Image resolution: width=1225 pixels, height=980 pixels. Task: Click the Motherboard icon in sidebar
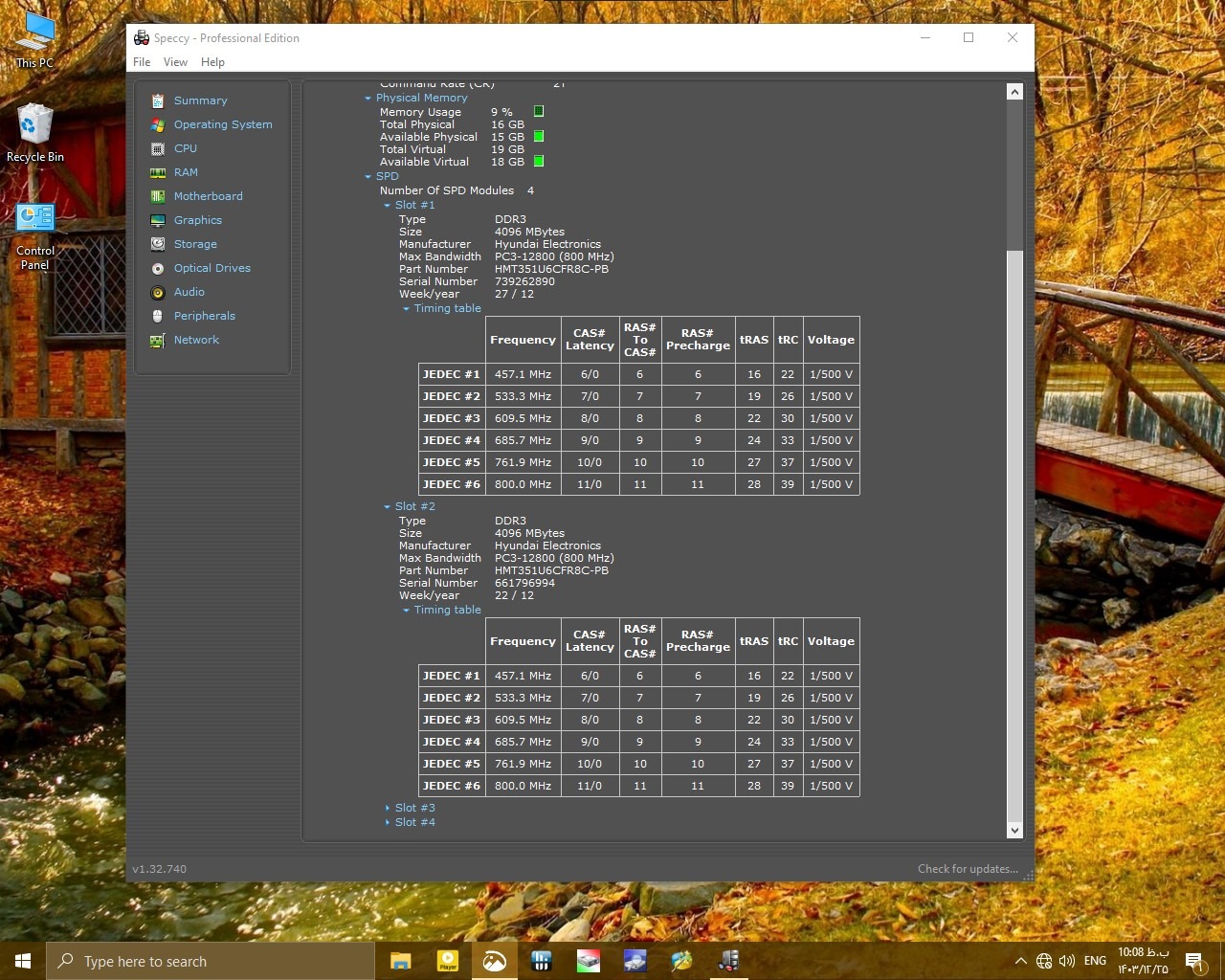[x=158, y=196]
